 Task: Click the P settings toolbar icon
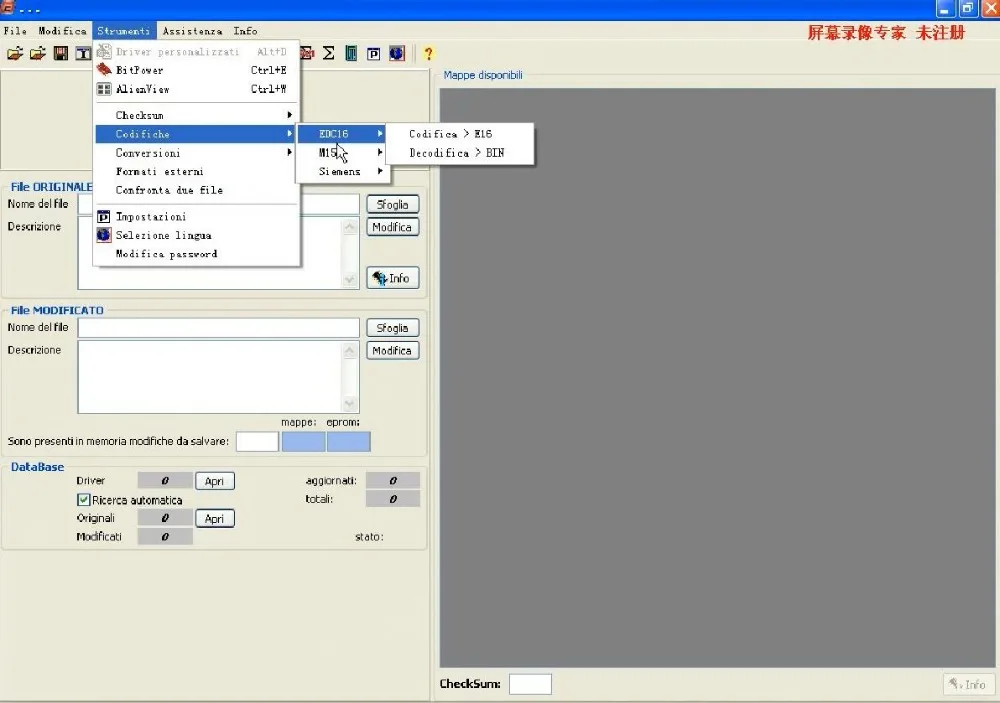coord(374,54)
